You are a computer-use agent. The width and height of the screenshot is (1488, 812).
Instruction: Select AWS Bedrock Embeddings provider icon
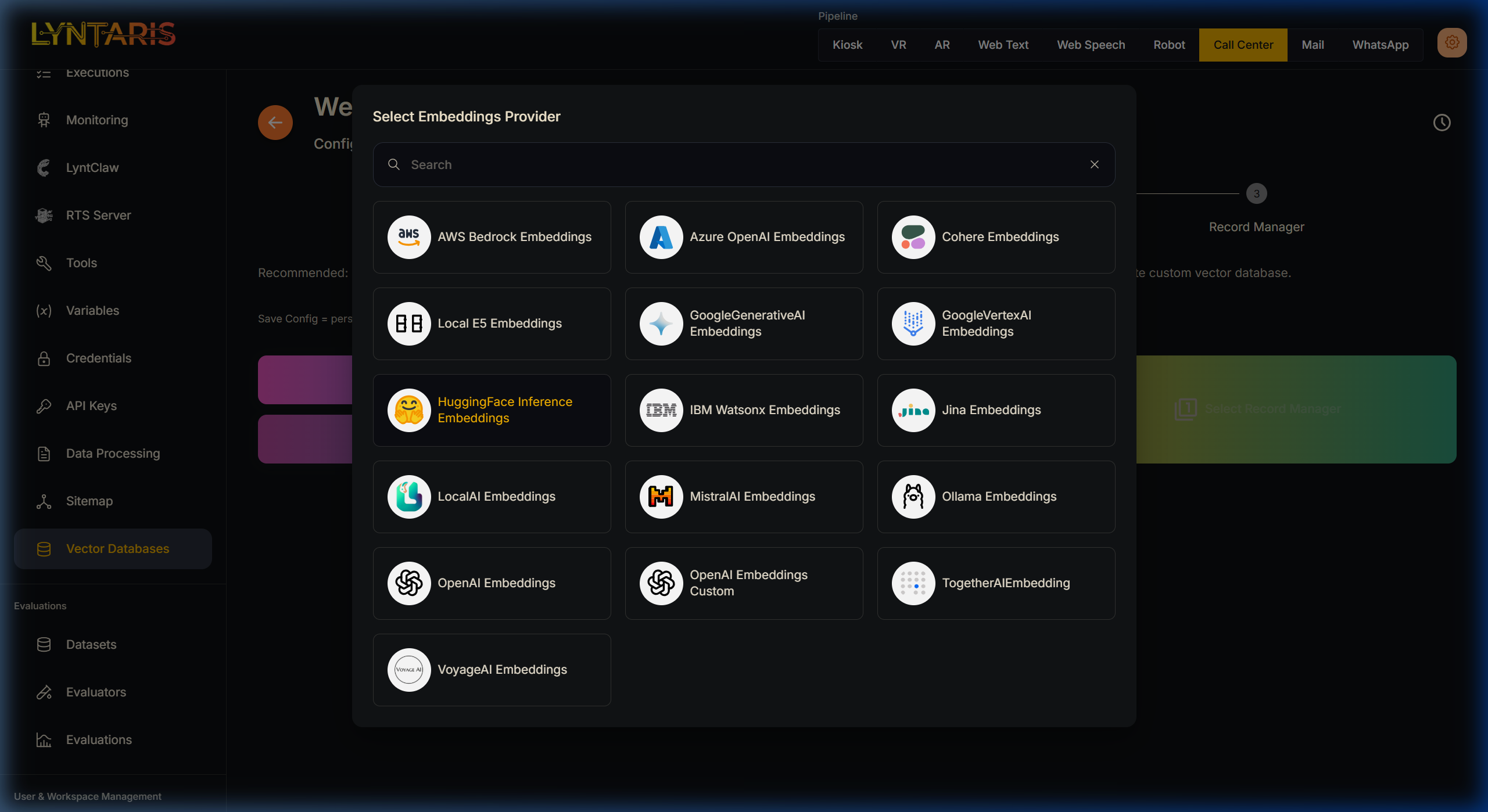(409, 237)
